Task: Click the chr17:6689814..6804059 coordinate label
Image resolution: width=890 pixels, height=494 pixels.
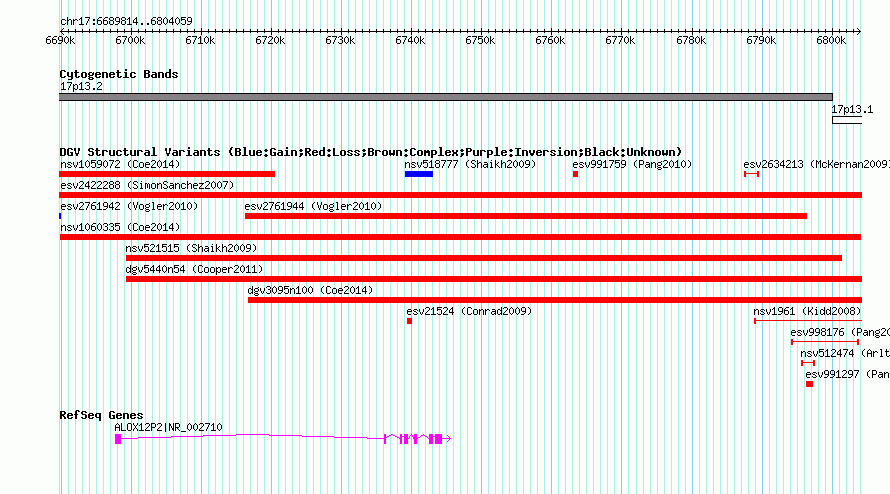Action: pos(127,21)
